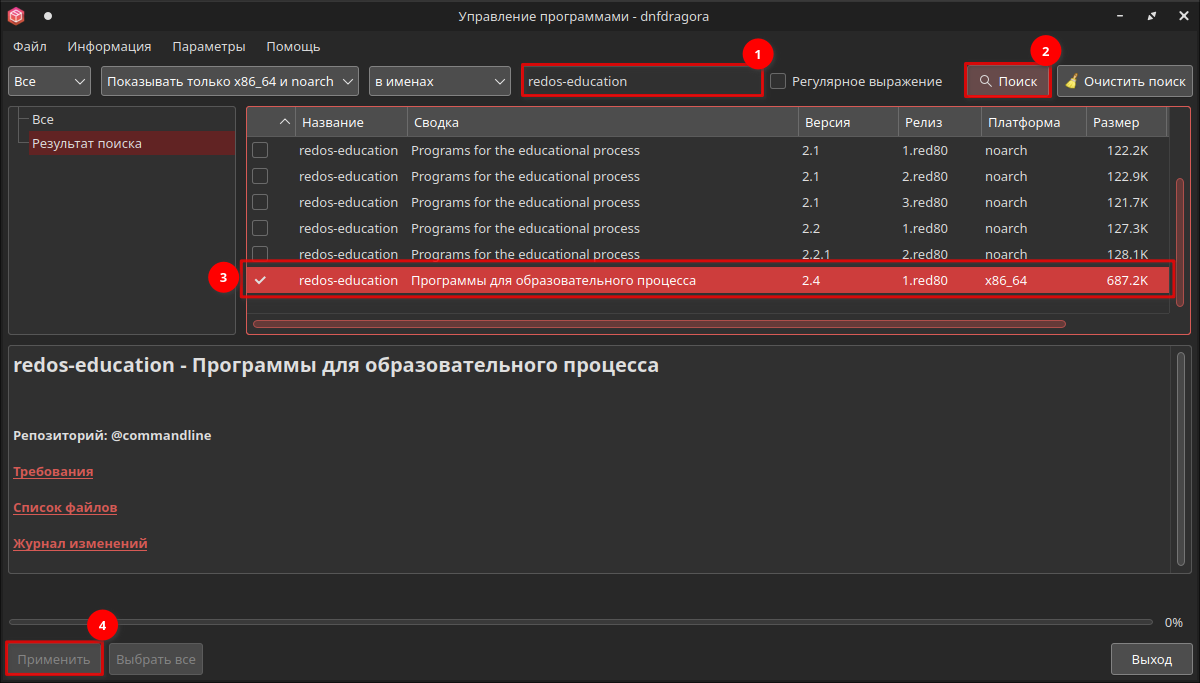This screenshot has width=1200, height=683.
Task: Open the 'в именах' search scope dropdown
Action: pyautogui.click(x=440, y=81)
